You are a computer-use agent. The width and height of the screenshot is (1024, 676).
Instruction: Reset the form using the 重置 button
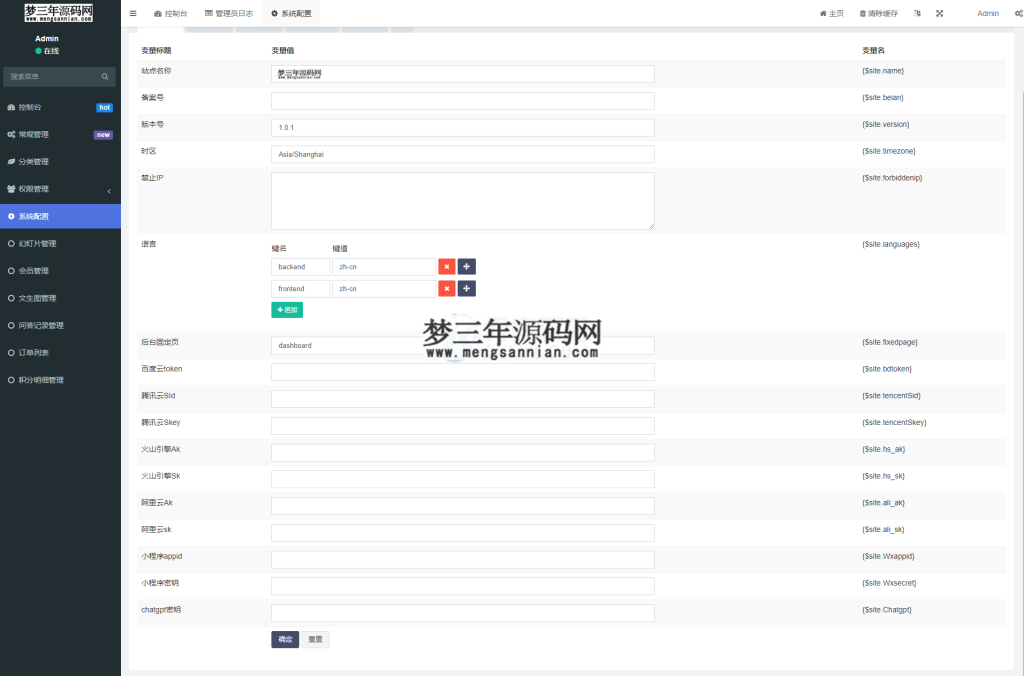[x=315, y=639]
